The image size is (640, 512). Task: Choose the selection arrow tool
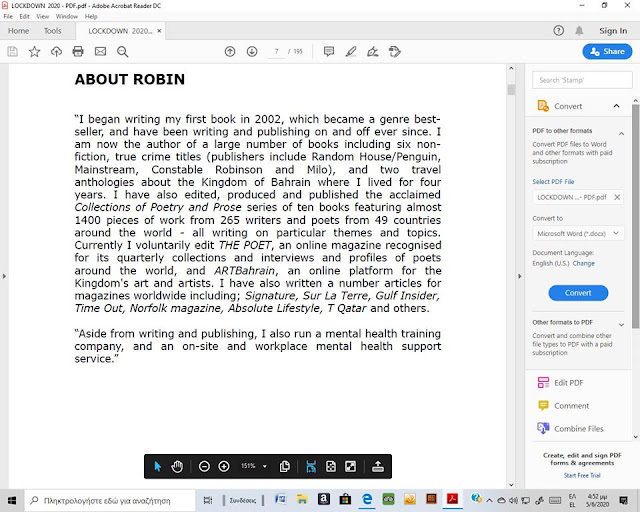pyautogui.click(x=158, y=466)
